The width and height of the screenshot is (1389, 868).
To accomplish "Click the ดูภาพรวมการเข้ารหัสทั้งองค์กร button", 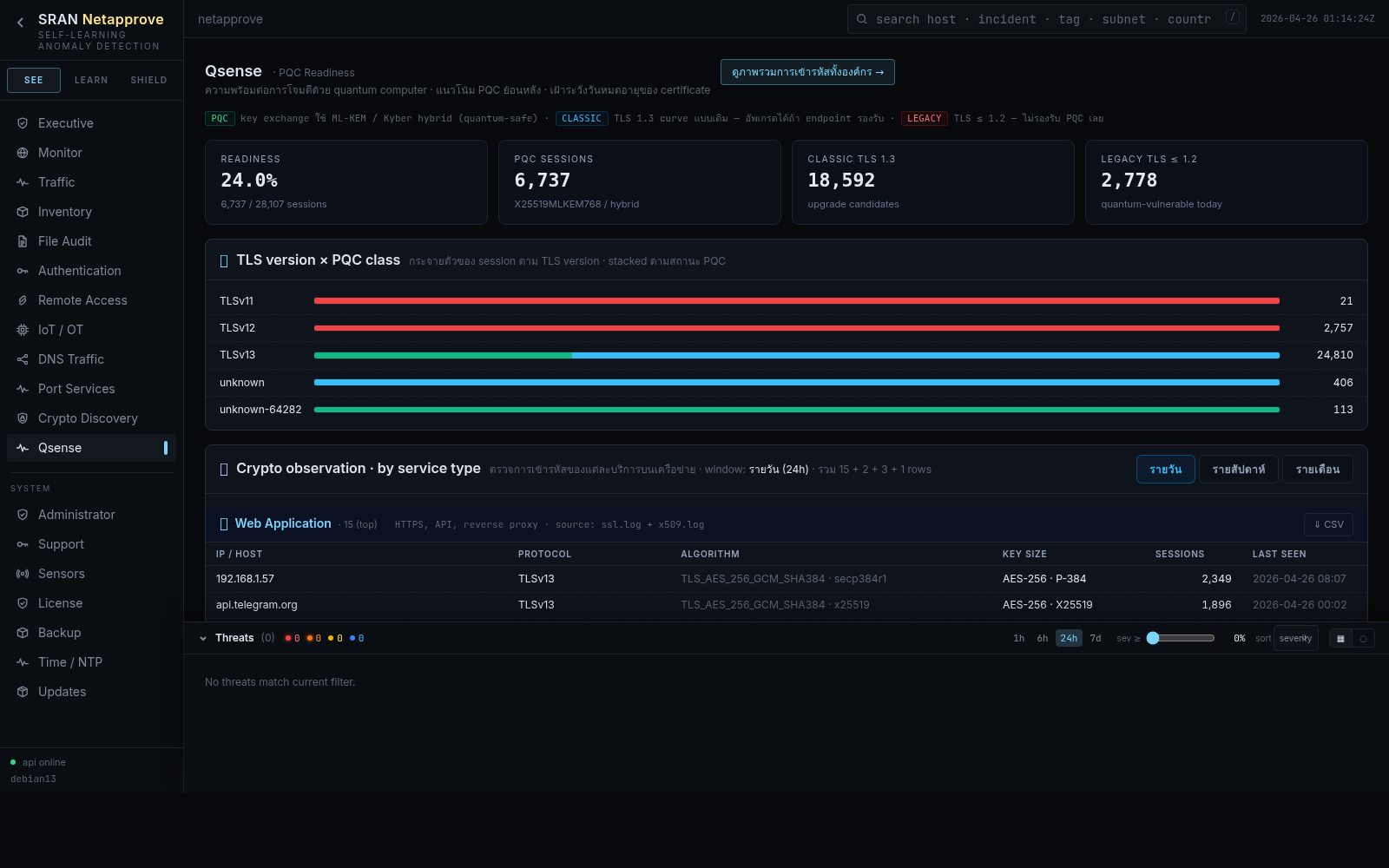I will [x=806, y=72].
